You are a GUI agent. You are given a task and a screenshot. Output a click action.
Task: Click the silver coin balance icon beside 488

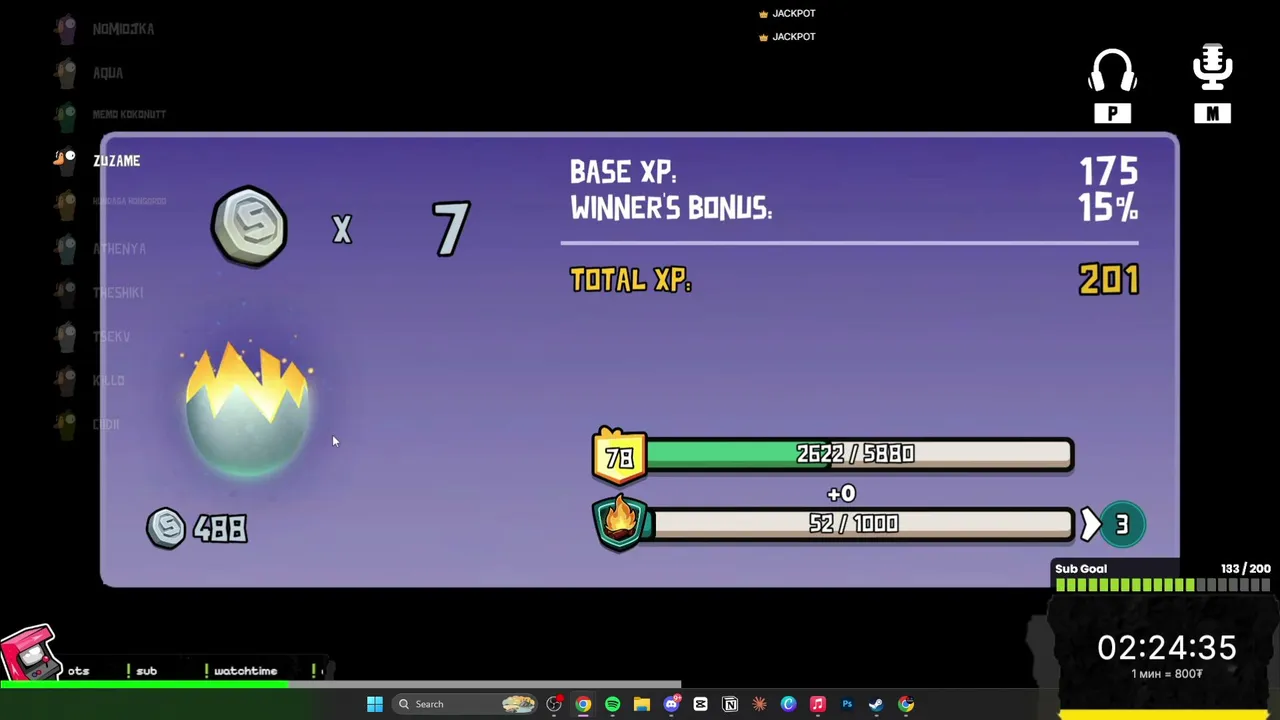tap(166, 527)
